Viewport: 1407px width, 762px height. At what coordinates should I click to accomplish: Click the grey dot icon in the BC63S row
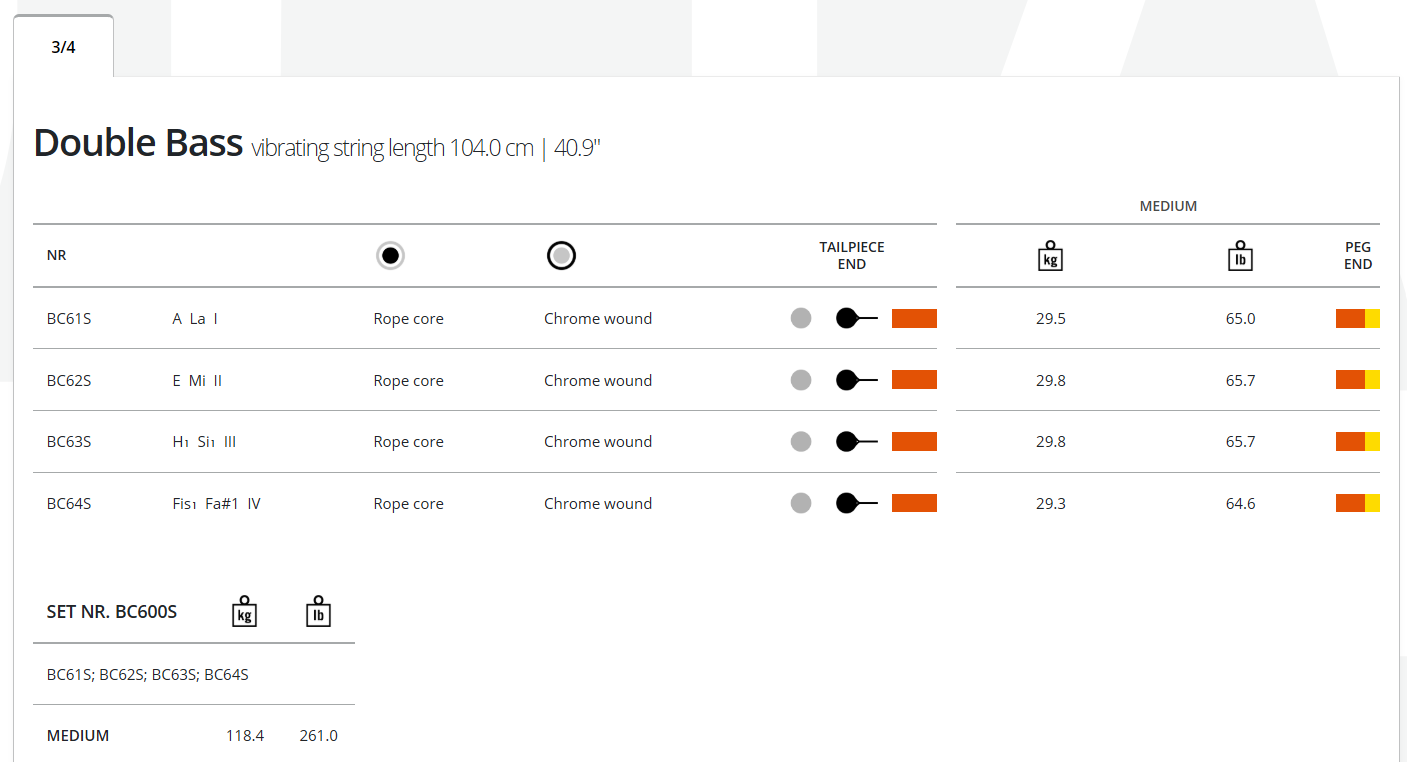coord(801,441)
